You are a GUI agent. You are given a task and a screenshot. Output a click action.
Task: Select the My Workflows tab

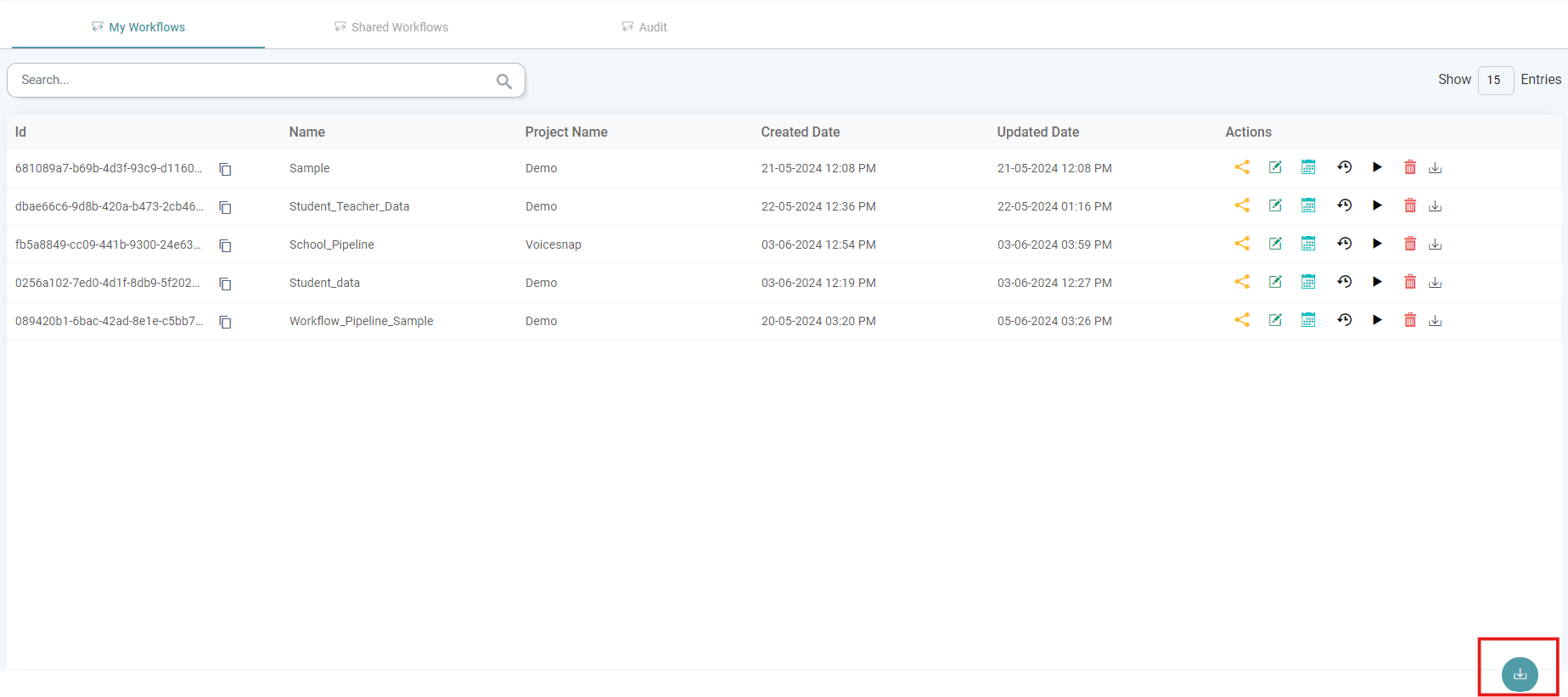[138, 27]
